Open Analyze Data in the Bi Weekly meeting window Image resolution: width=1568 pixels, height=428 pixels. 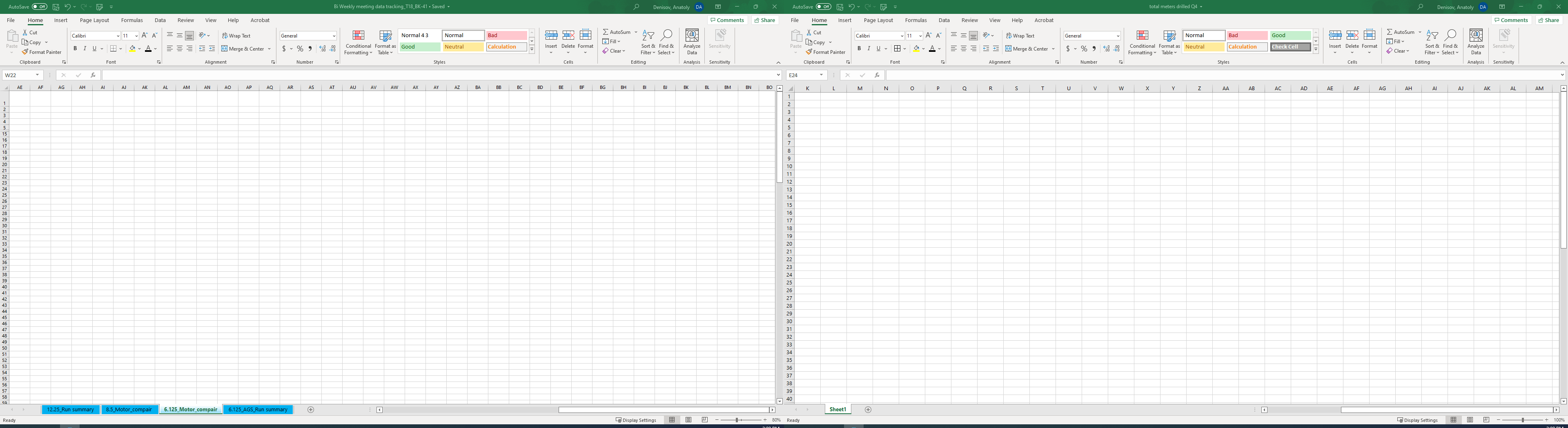click(x=692, y=42)
